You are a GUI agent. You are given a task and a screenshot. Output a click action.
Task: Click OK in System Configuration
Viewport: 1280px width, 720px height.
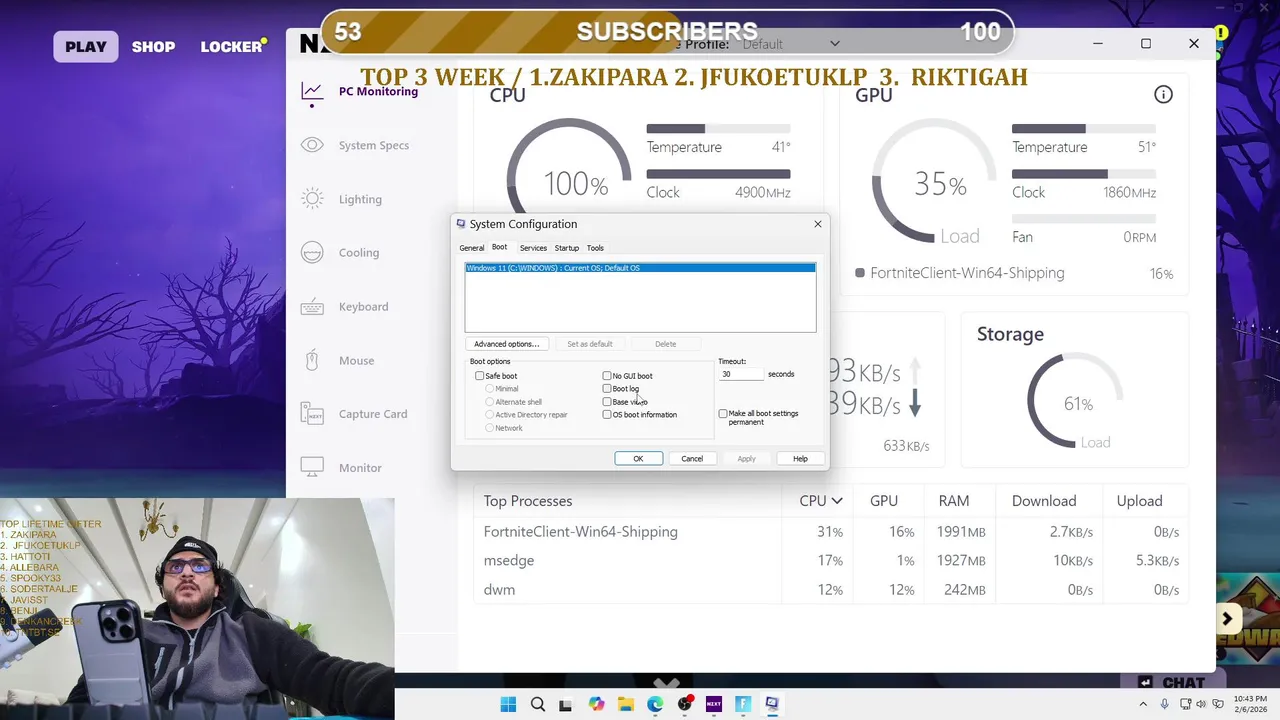[x=638, y=459]
